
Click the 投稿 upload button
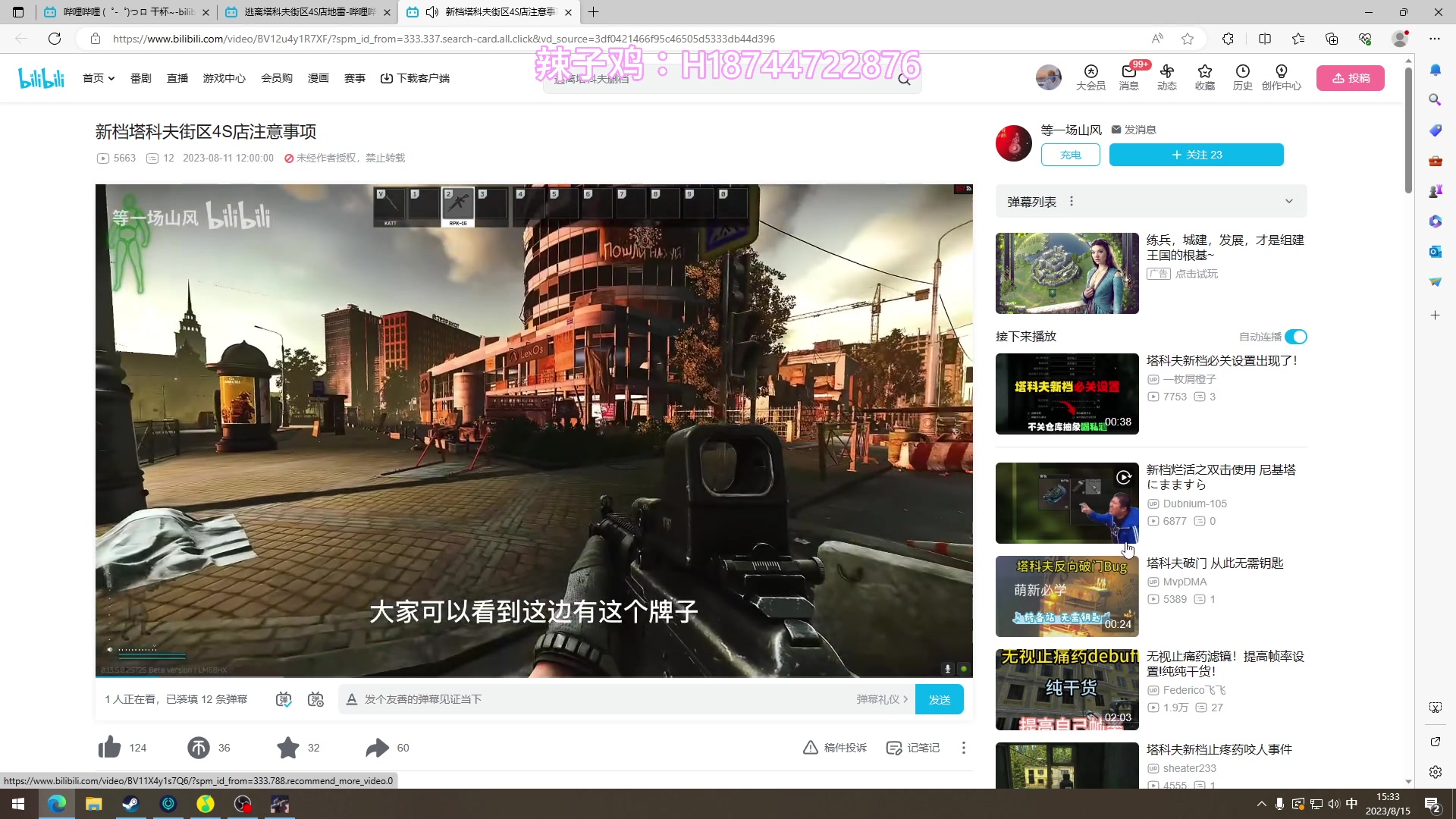click(x=1350, y=78)
